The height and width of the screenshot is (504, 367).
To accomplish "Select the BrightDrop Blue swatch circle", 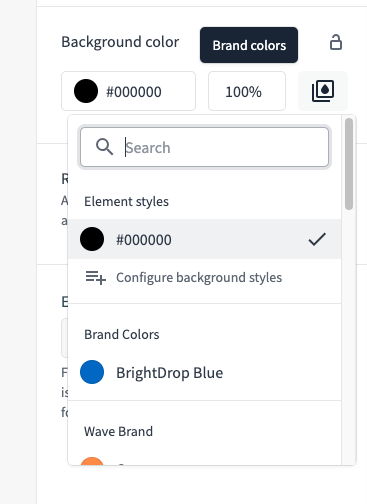I will pos(92,372).
